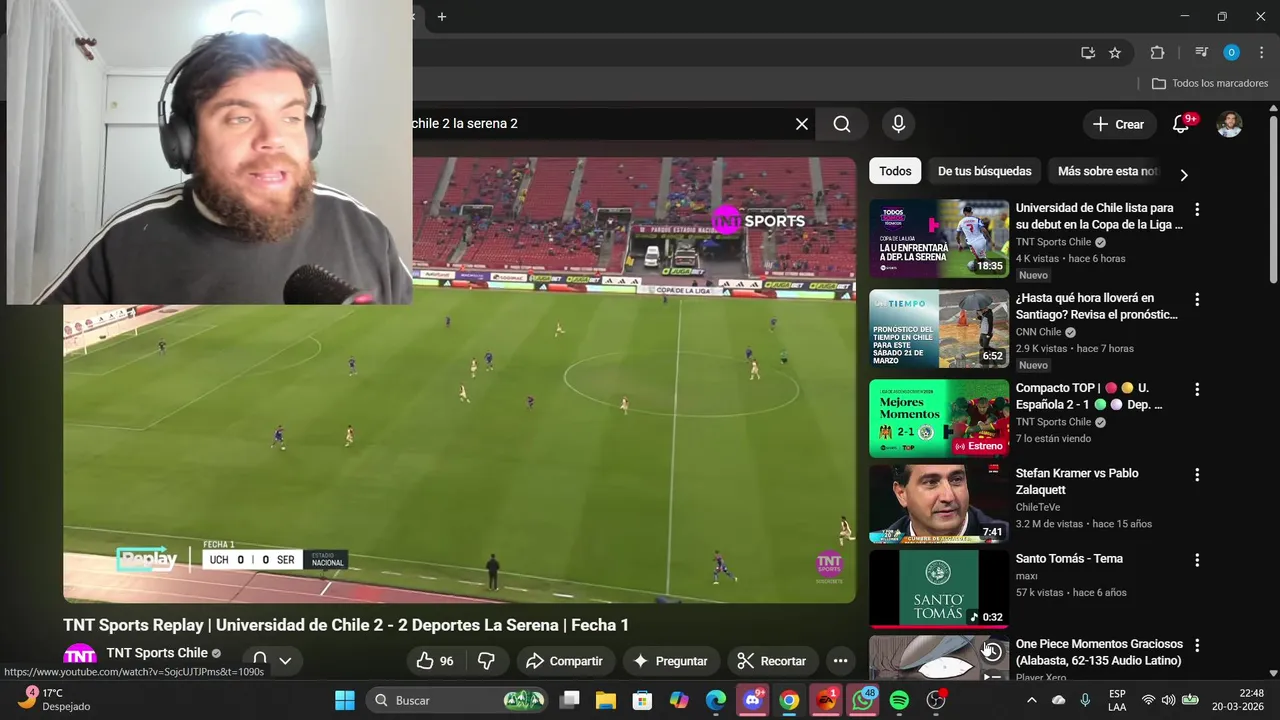Open options menu for One Piece video
The height and width of the screenshot is (720, 1280).
(1197, 646)
